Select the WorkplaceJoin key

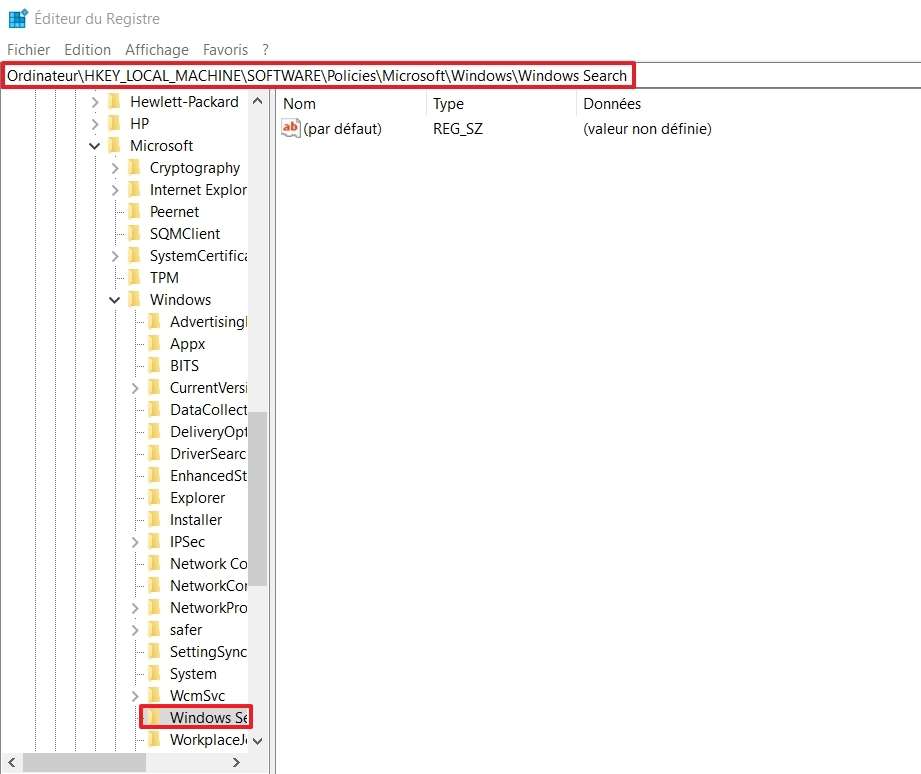tap(209, 740)
